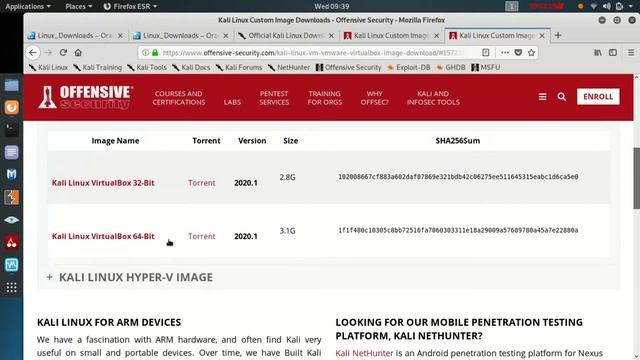Download Kali Linux VirtualBox 32-Bit image
Image resolution: width=640 pixels, height=360 pixels.
[x=103, y=183]
